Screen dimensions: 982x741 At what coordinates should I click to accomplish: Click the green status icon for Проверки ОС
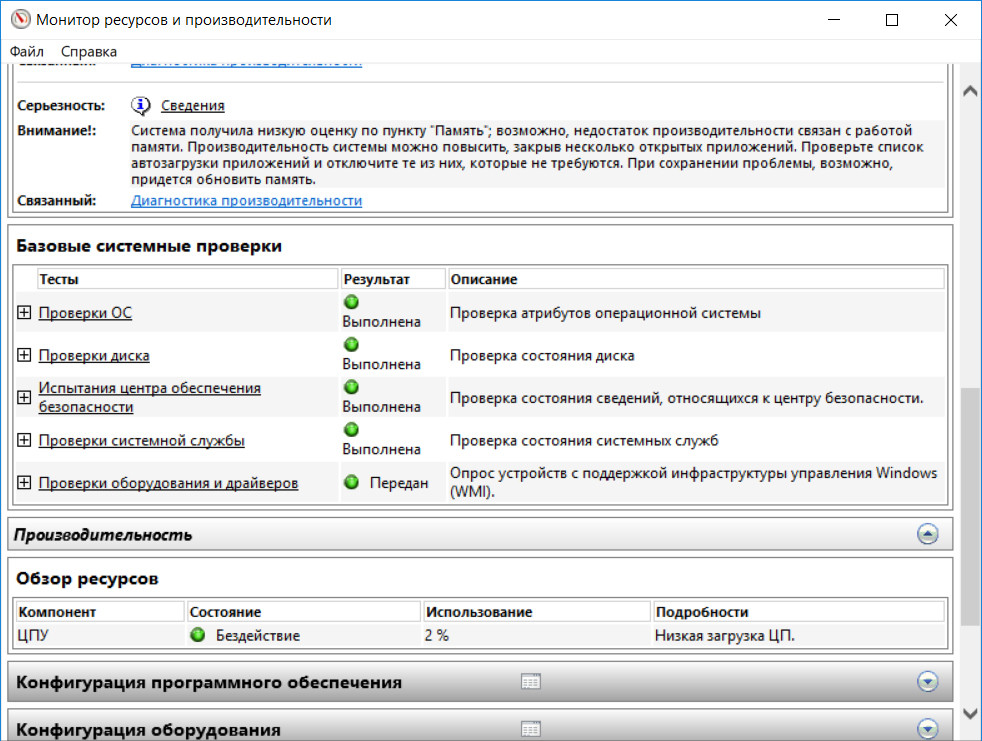[x=351, y=302]
